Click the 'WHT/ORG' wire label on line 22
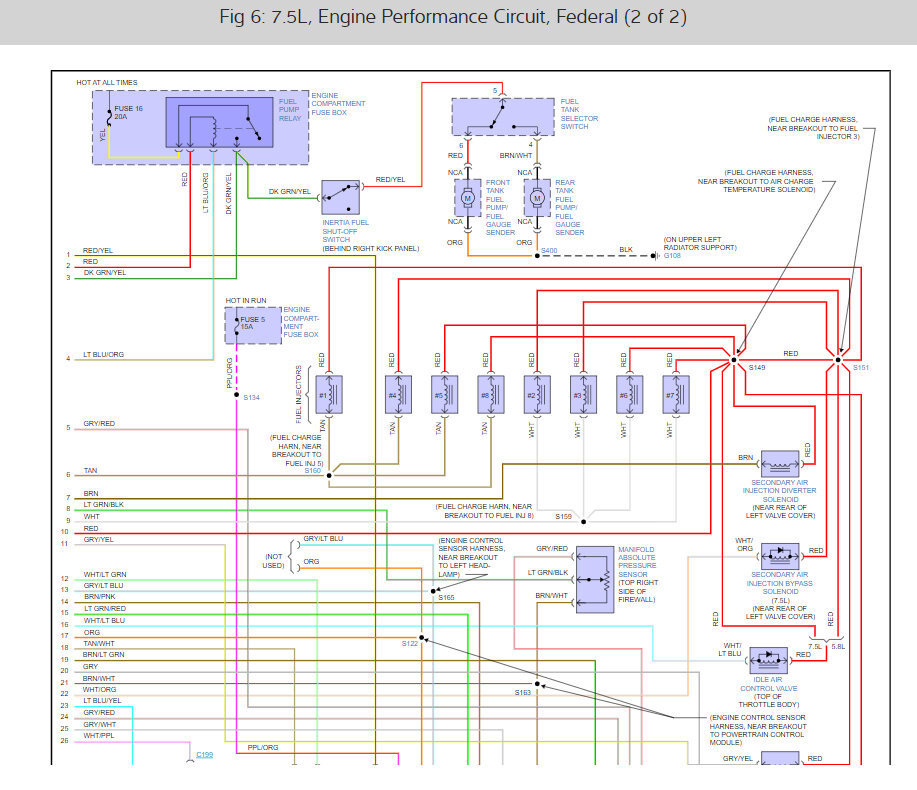The image size is (917, 790). pyautogui.click(x=99, y=689)
